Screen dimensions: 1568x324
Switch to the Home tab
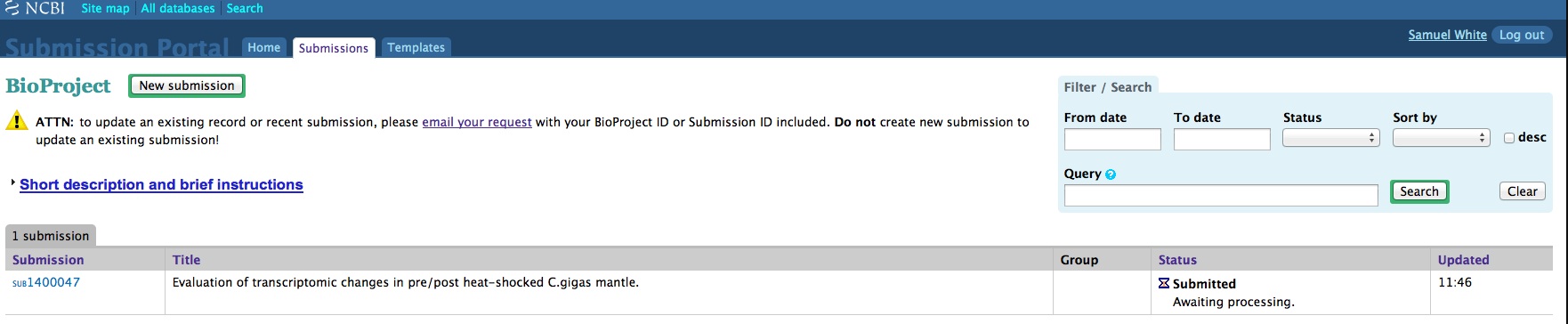tap(263, 47)
